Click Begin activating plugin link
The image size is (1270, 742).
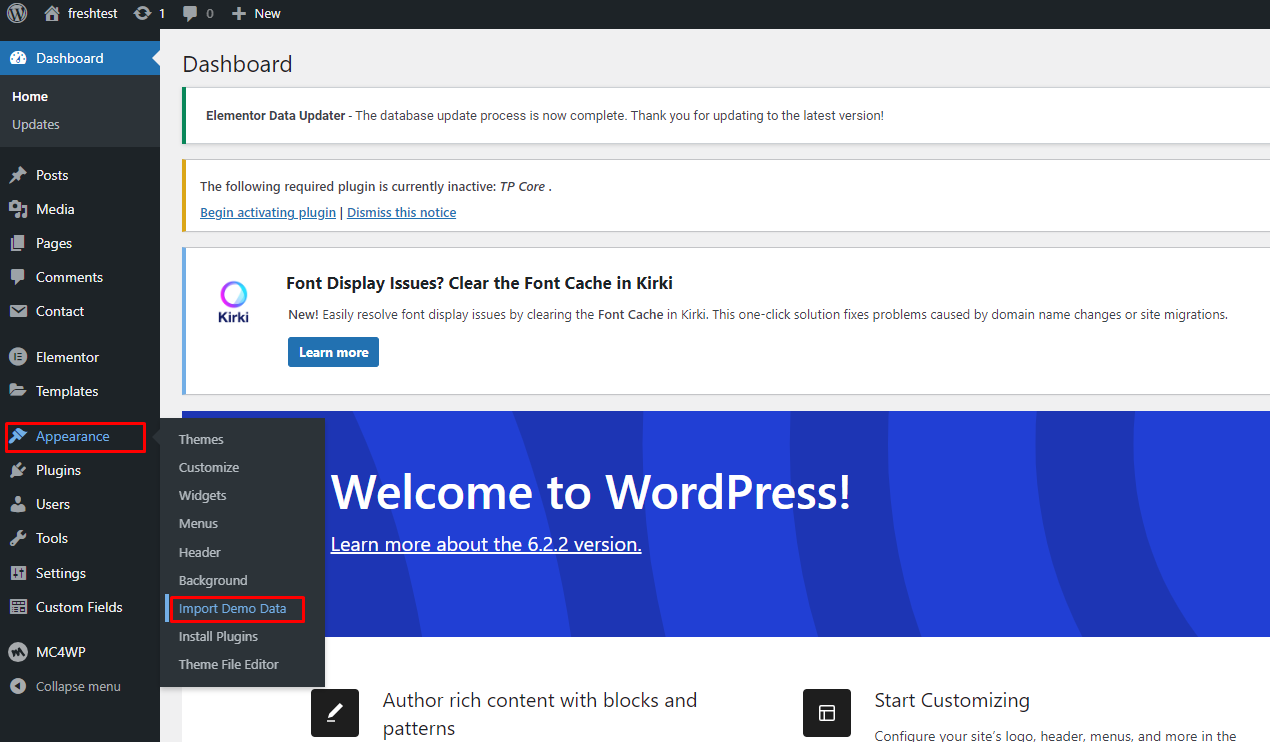(x=268, y=212)
